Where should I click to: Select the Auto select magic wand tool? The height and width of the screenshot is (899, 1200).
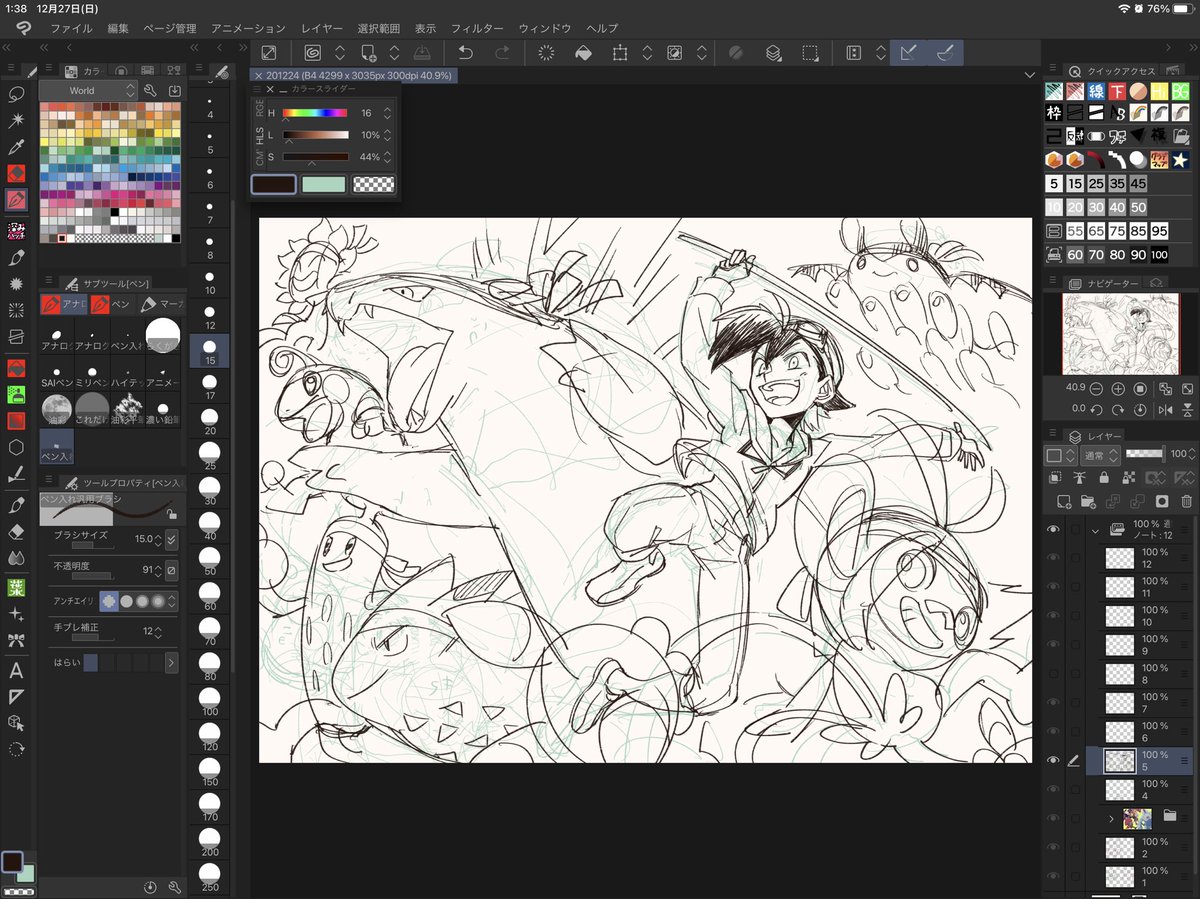click(x=16, y=120)
